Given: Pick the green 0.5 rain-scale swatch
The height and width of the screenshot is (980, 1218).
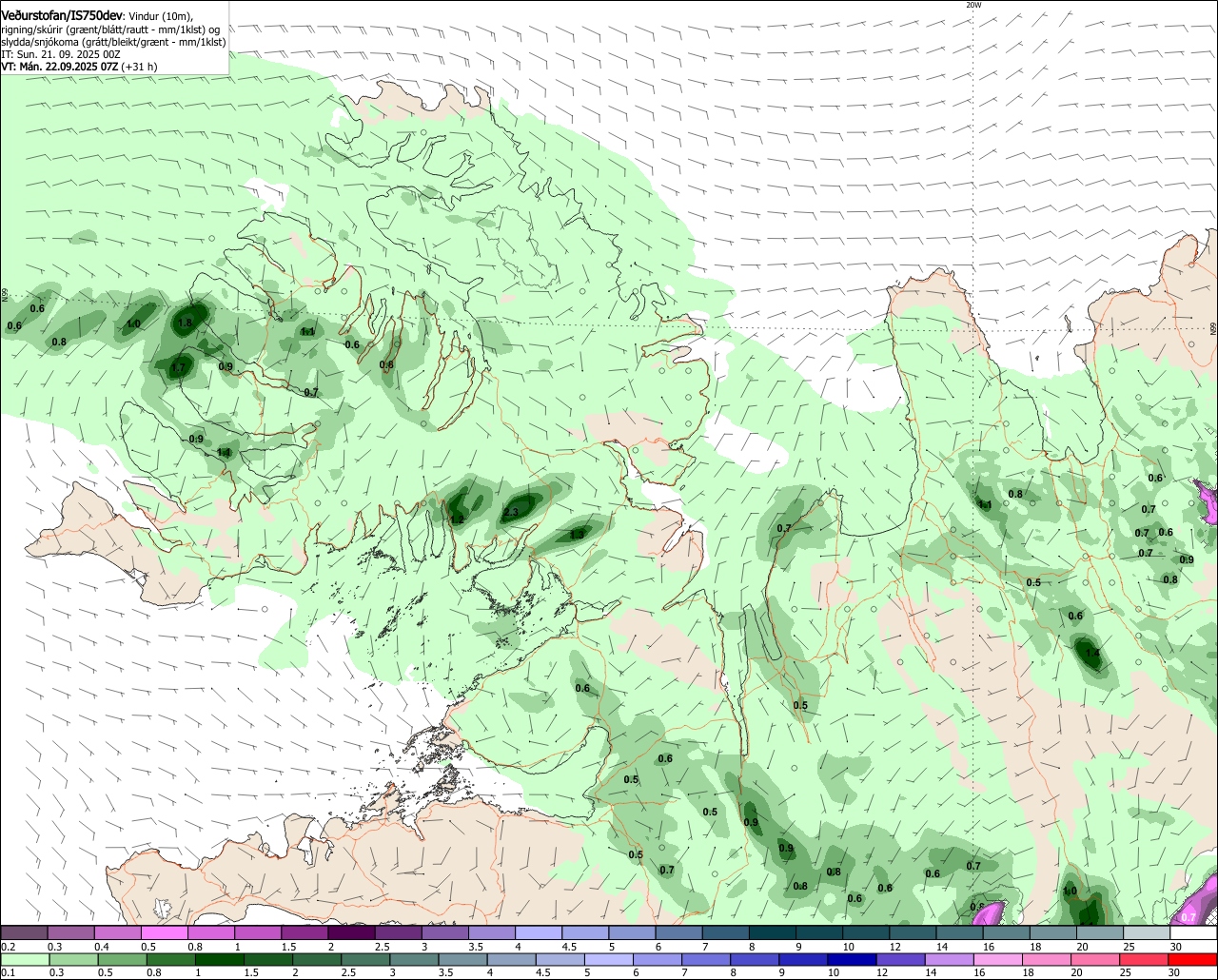Looking at the screenshot, I should click(x=122, y=959).
